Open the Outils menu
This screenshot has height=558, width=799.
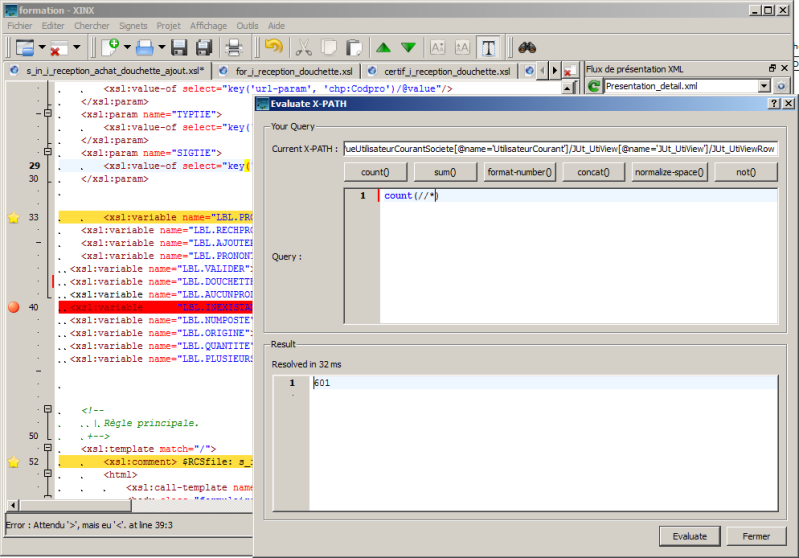click(x=247, y=26)
